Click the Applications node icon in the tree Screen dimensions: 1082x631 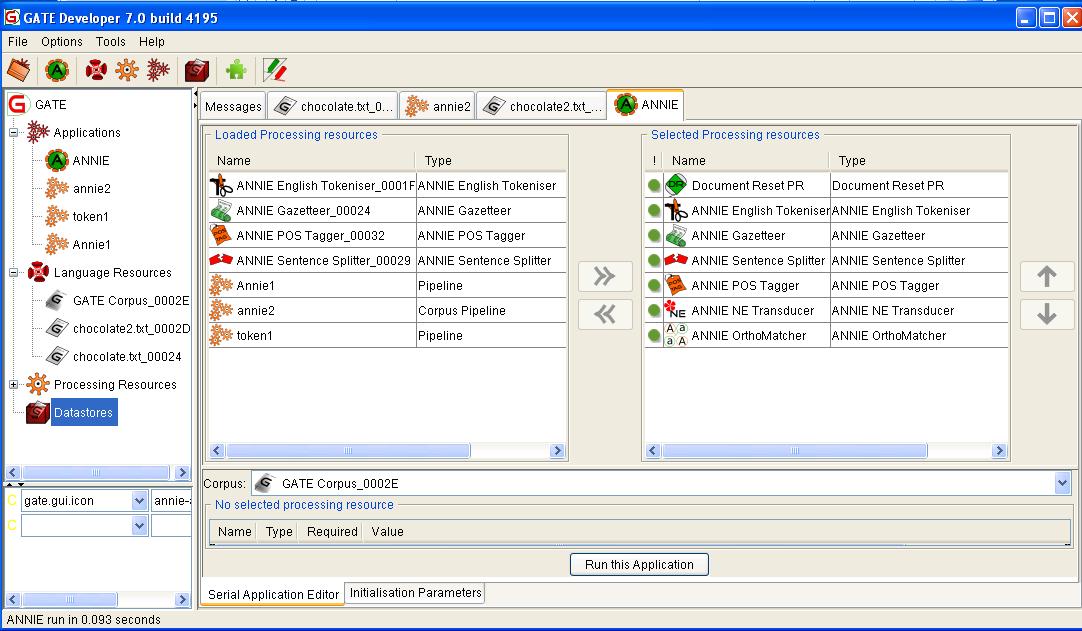point(38,132)
